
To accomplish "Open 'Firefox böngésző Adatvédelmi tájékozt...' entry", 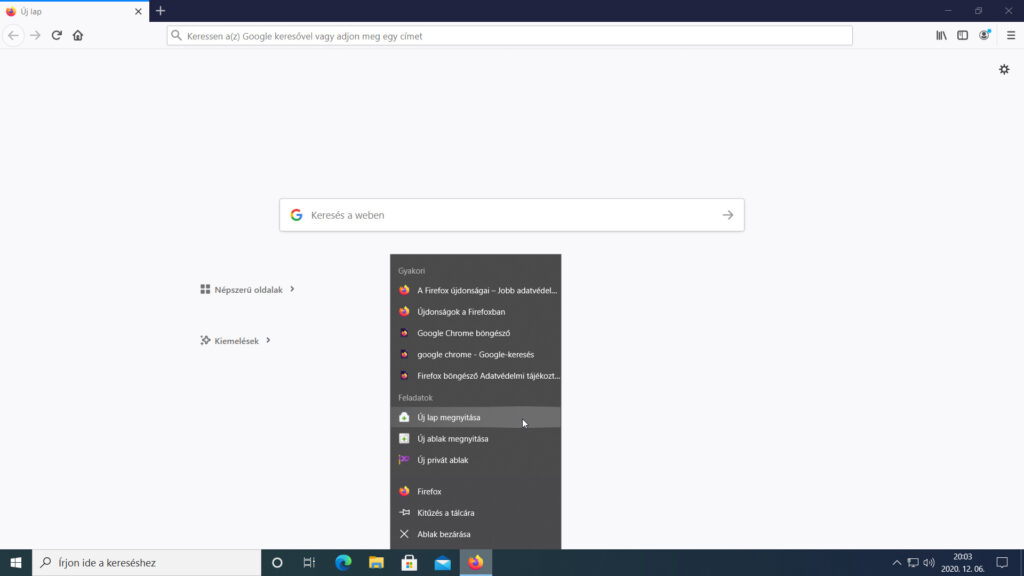I will (475, 376).
